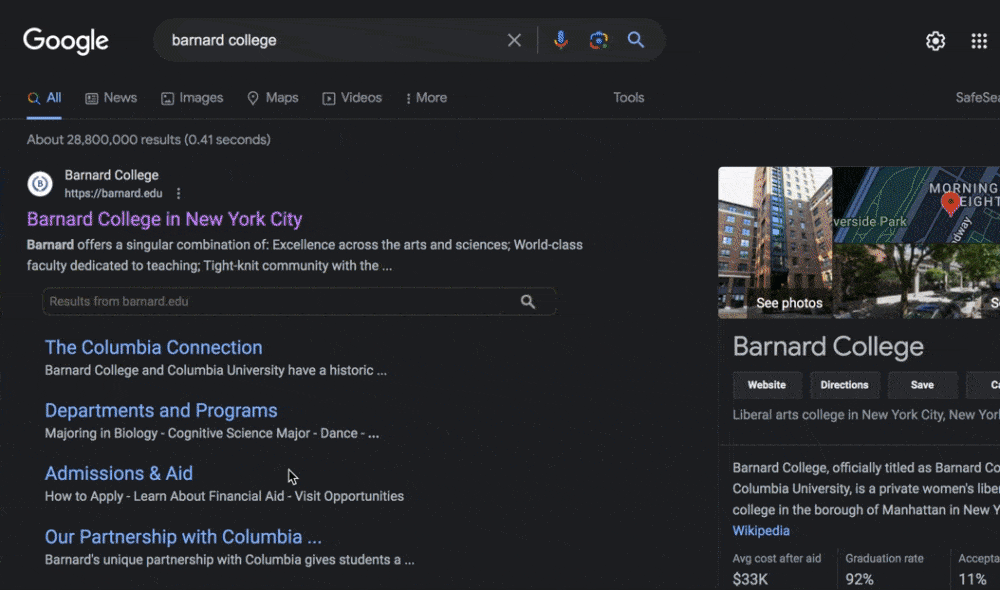1000x590 pixels.
Task: Open Admissions & Aid sitelink
Action: point(119,473)
